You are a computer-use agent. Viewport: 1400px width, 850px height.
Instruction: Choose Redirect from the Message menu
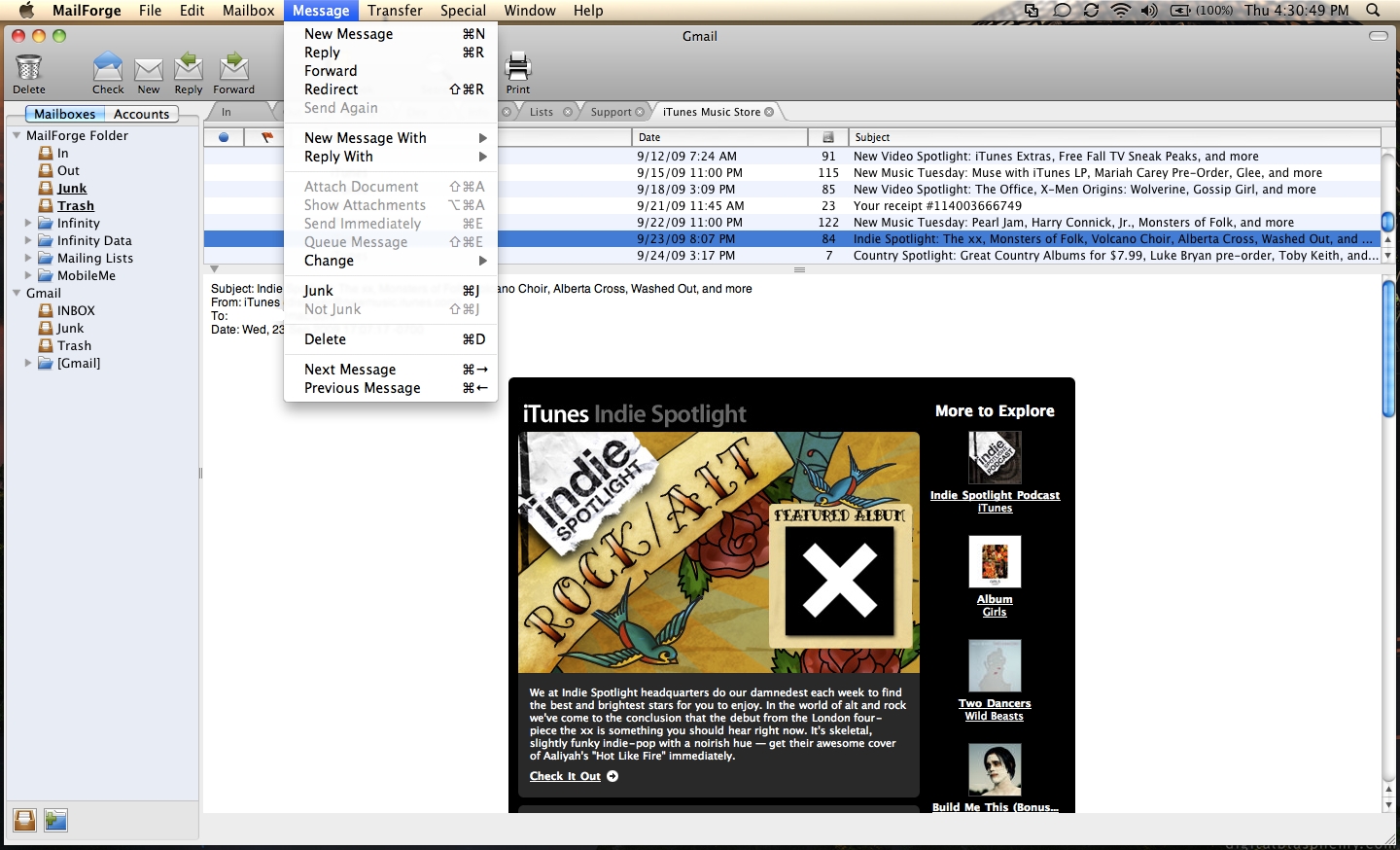391,89
